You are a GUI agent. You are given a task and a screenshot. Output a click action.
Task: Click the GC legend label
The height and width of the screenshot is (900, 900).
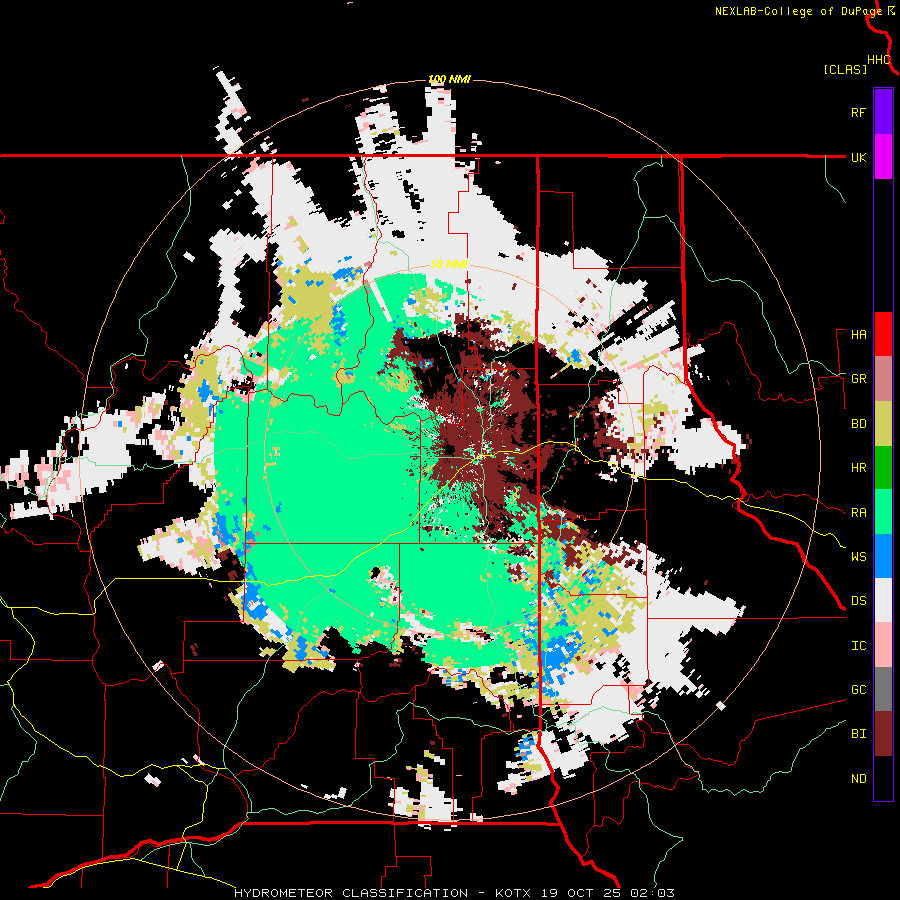tap(858, 690)
